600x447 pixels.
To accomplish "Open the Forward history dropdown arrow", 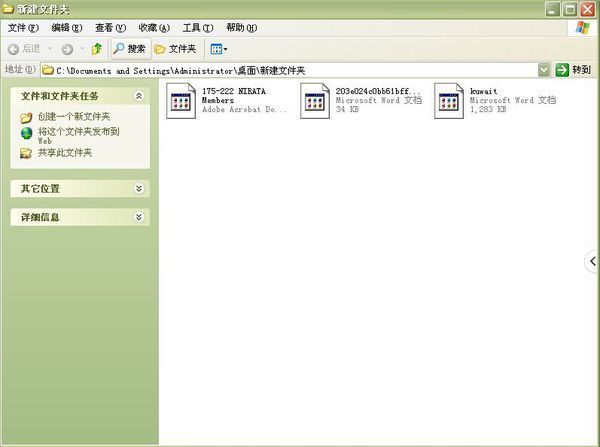I will pos(82,49).
